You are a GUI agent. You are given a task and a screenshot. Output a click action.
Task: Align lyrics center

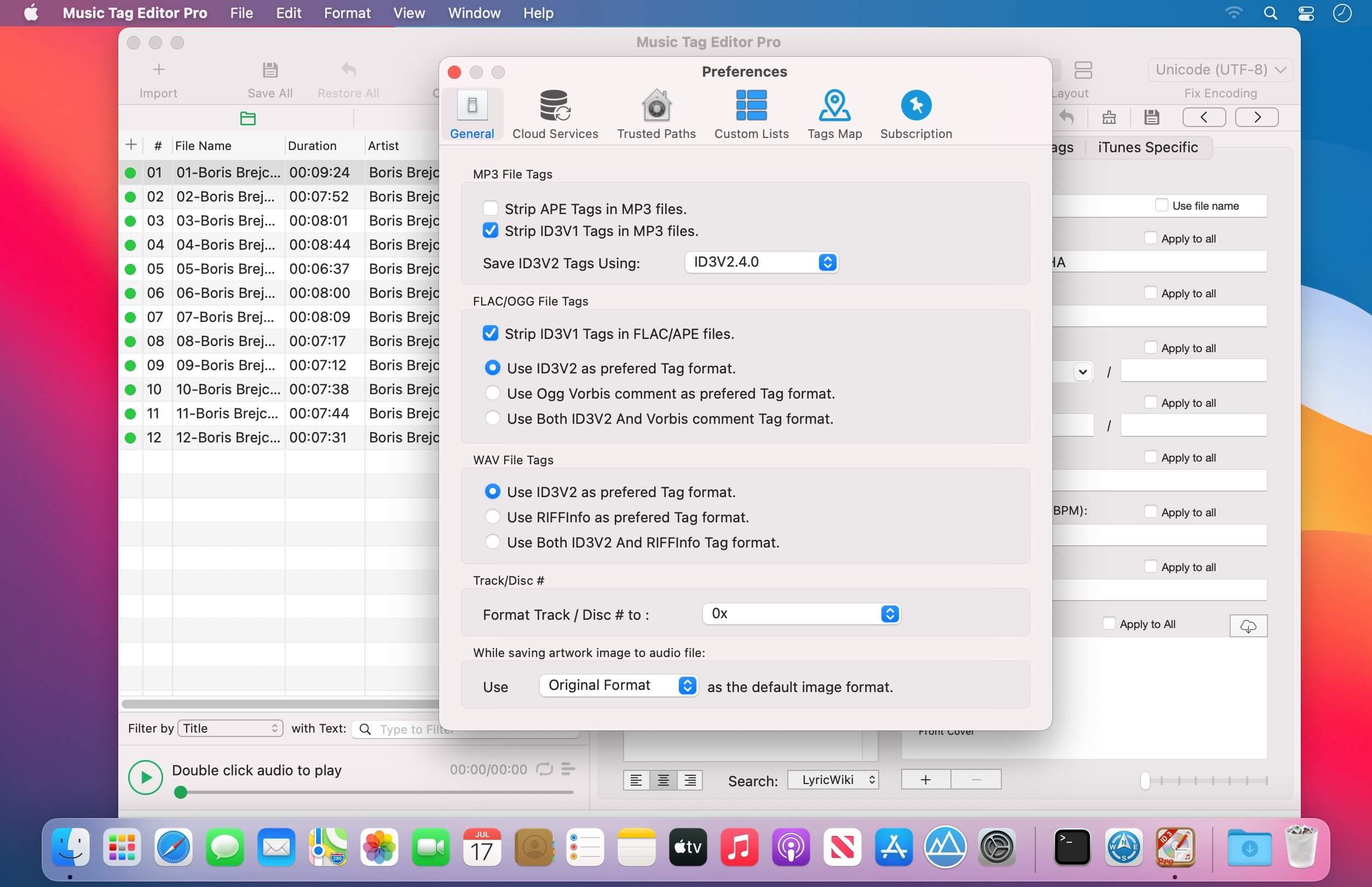(x=662, y=780)
